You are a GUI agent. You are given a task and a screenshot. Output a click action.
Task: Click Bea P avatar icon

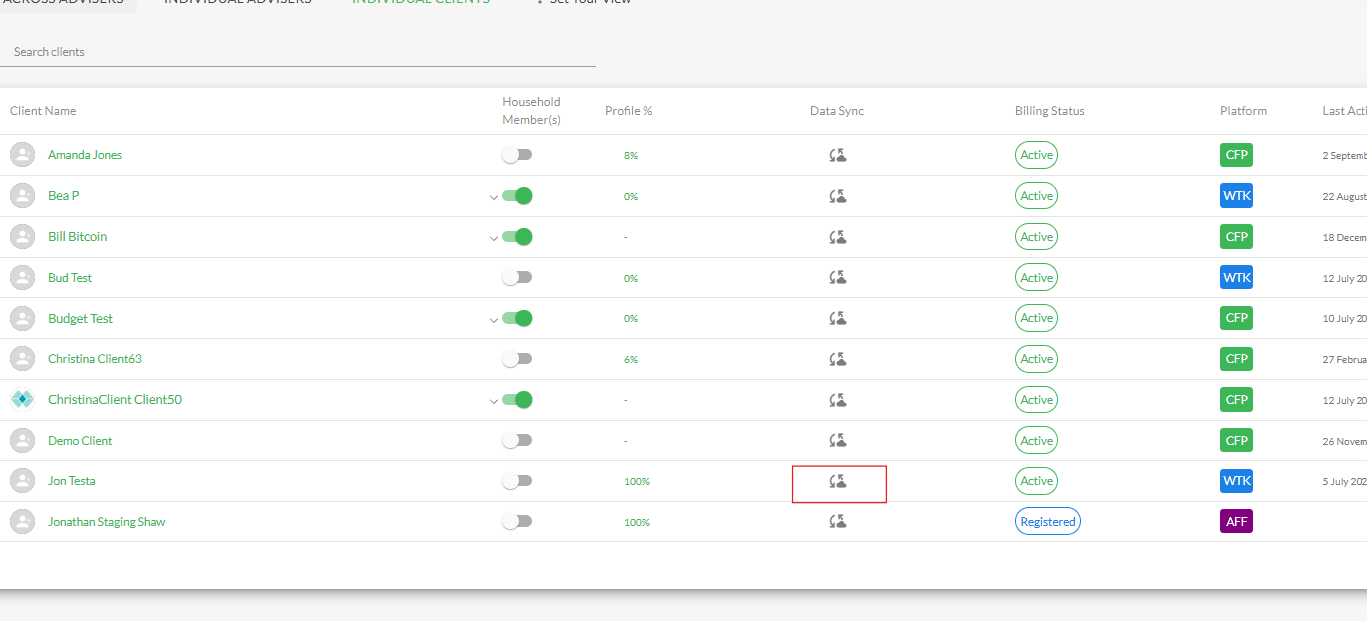point(22,196)
